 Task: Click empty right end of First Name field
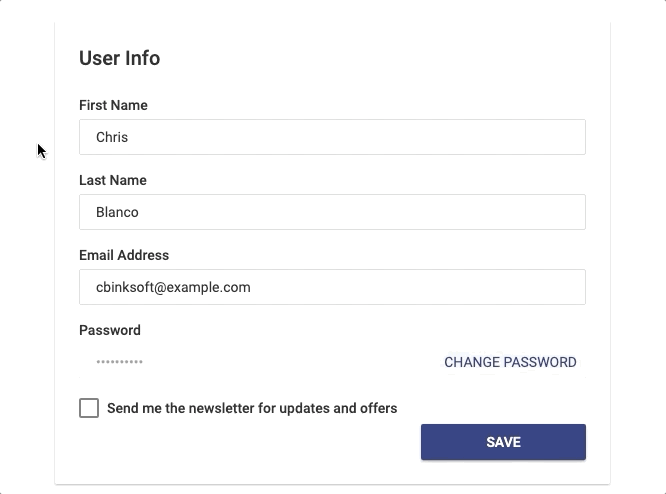point(540,137)
